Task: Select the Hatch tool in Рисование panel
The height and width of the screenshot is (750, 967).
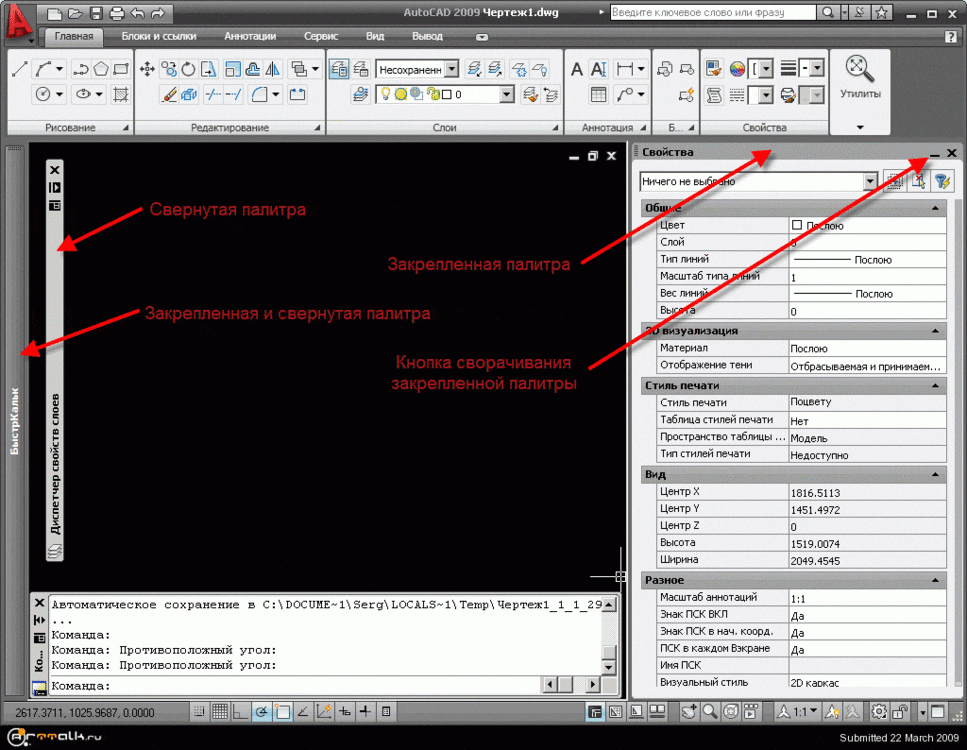Action: tap(121, 94)
